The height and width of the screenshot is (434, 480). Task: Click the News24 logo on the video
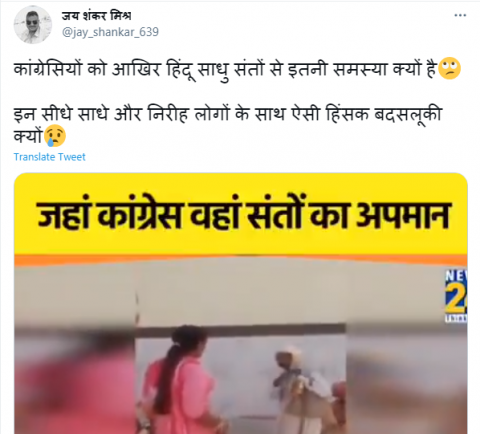456,296
